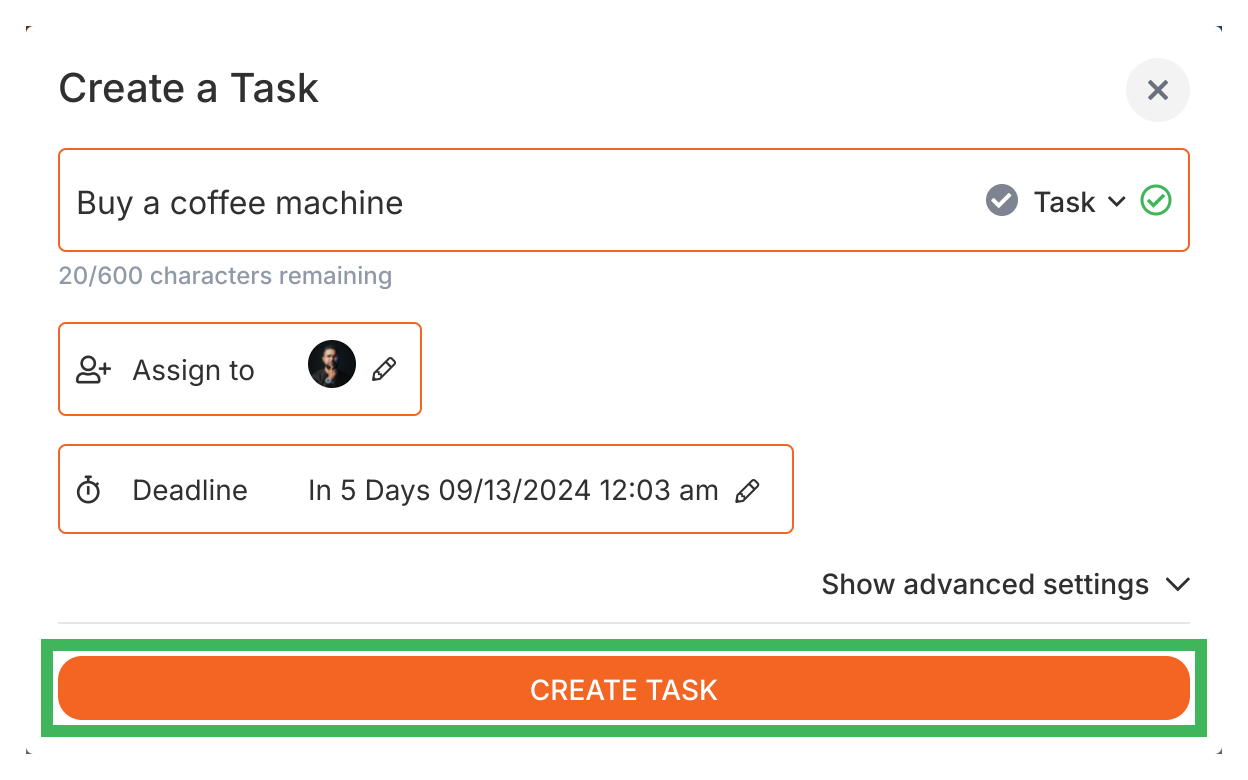Click the Create a Task heading
This screenshot has height=780, width=1248.
(188, 88)
